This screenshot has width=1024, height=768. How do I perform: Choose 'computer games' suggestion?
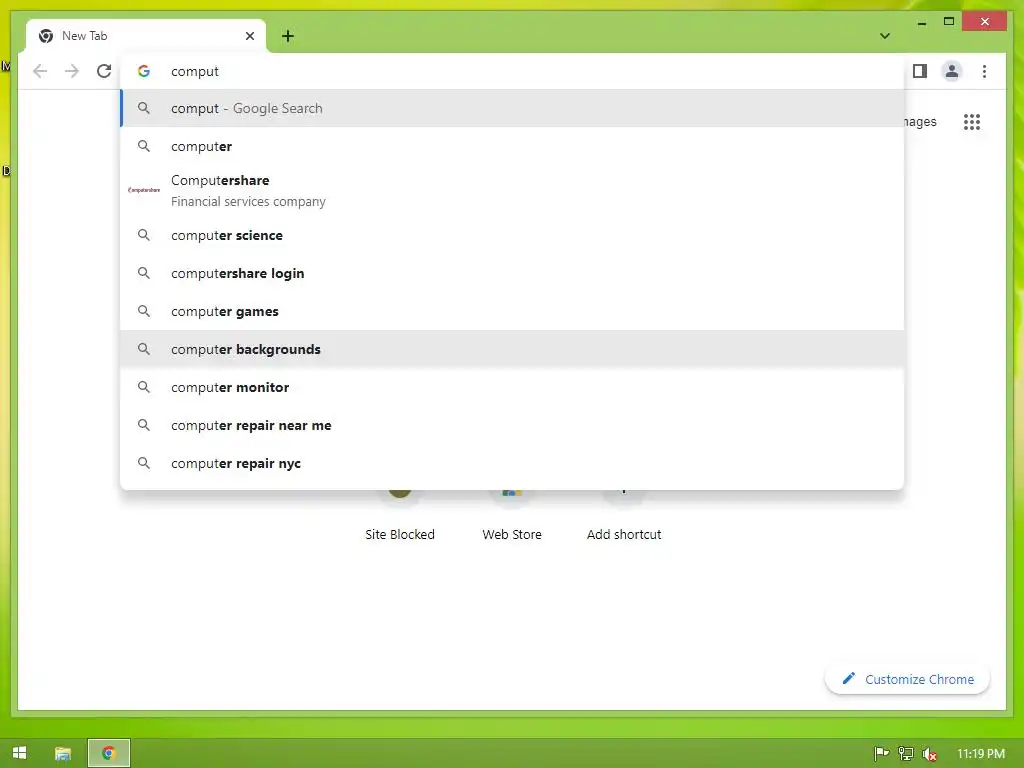tap(513, 311)
